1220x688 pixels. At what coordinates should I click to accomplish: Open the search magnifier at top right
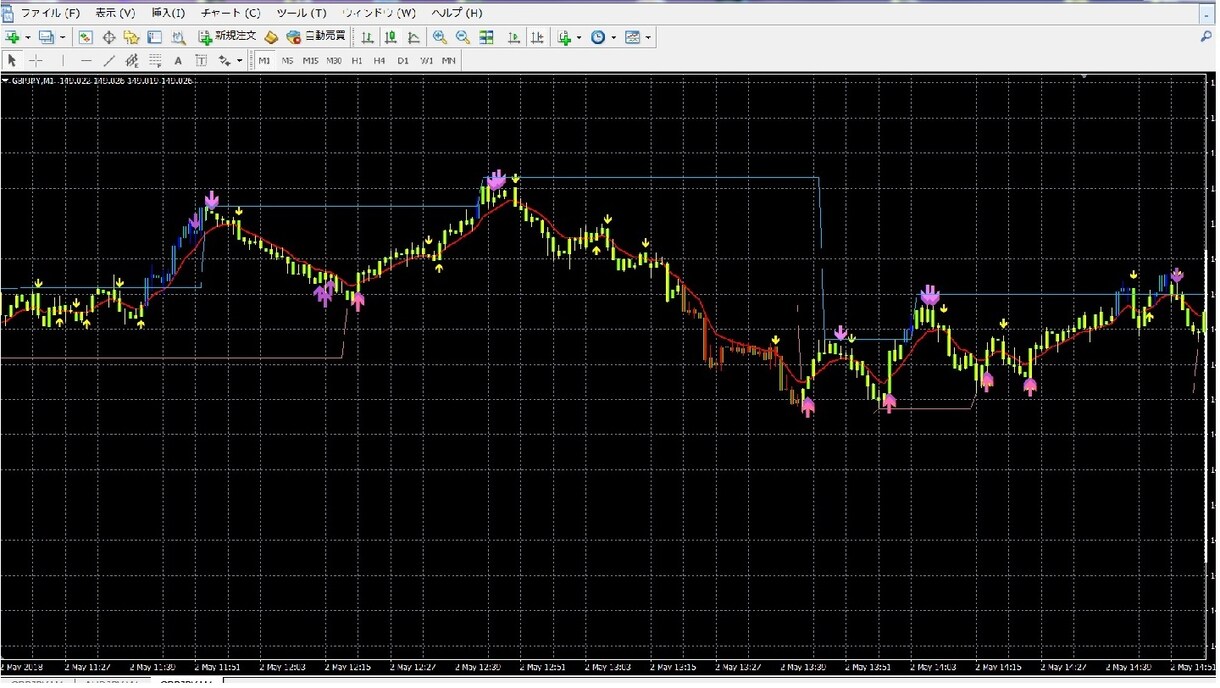click(1206, 37)
